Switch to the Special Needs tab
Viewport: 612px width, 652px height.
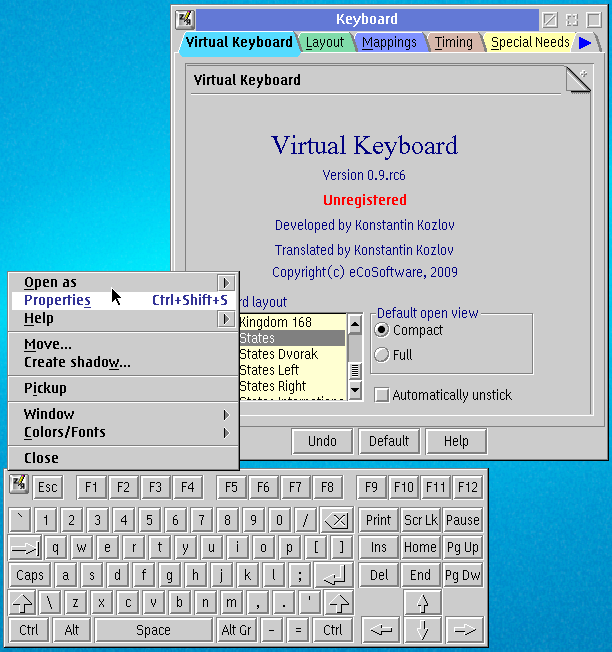tap(530, 42)
